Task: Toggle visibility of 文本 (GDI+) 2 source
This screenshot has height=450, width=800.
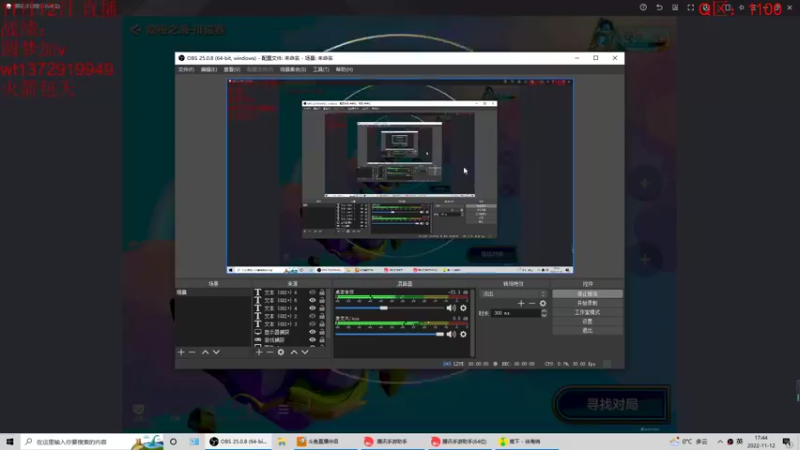Action: tap(312, 316)
